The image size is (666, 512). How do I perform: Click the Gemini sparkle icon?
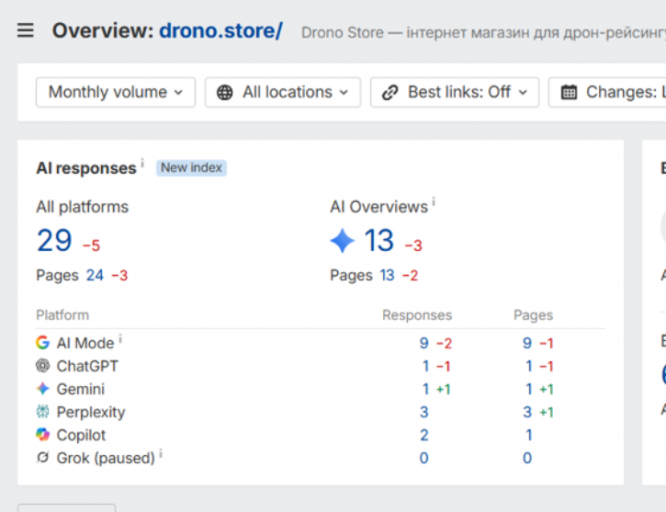(x=42, y=388)
